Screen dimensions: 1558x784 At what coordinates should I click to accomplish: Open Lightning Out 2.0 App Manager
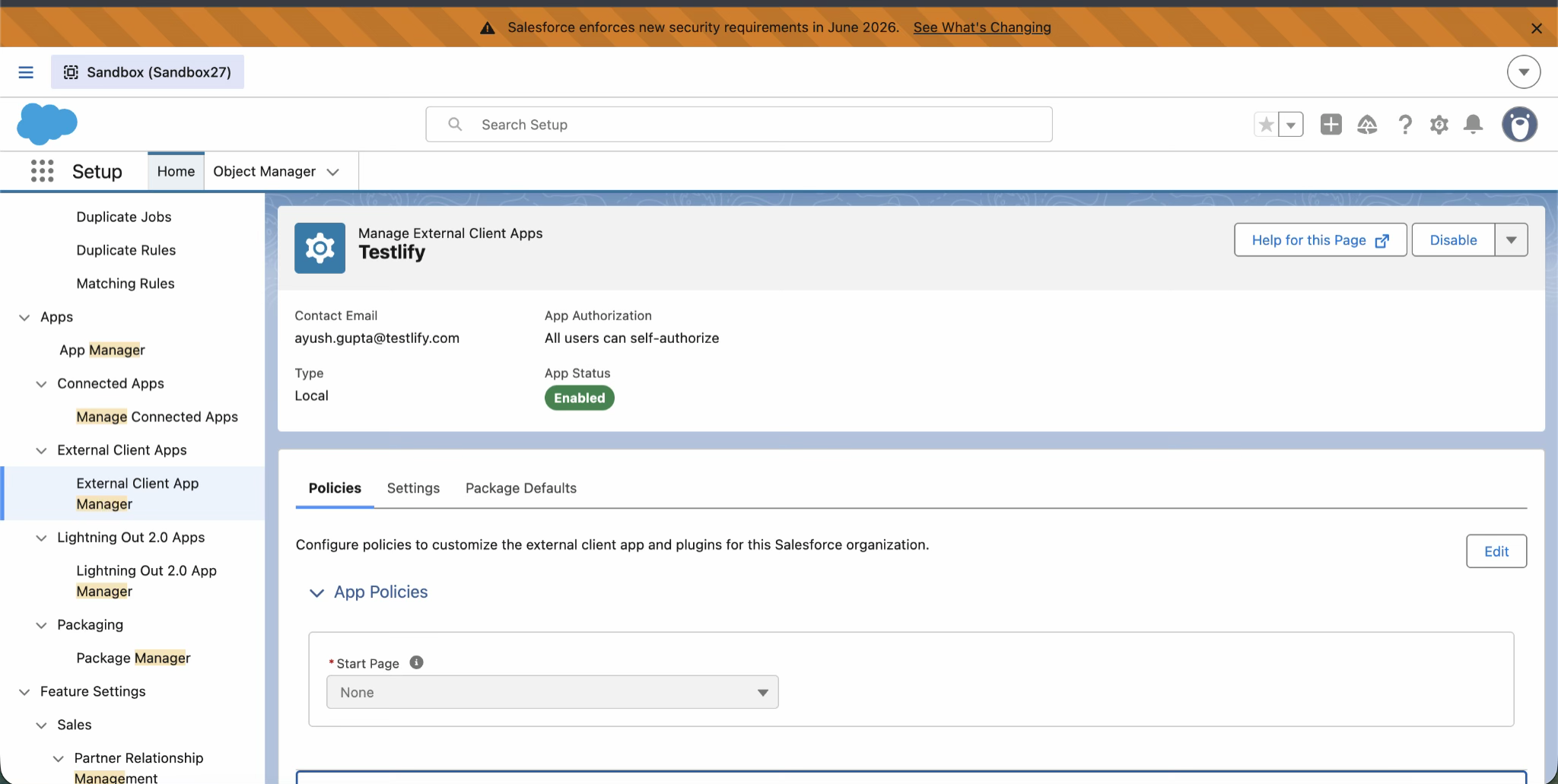coord(147,581)
